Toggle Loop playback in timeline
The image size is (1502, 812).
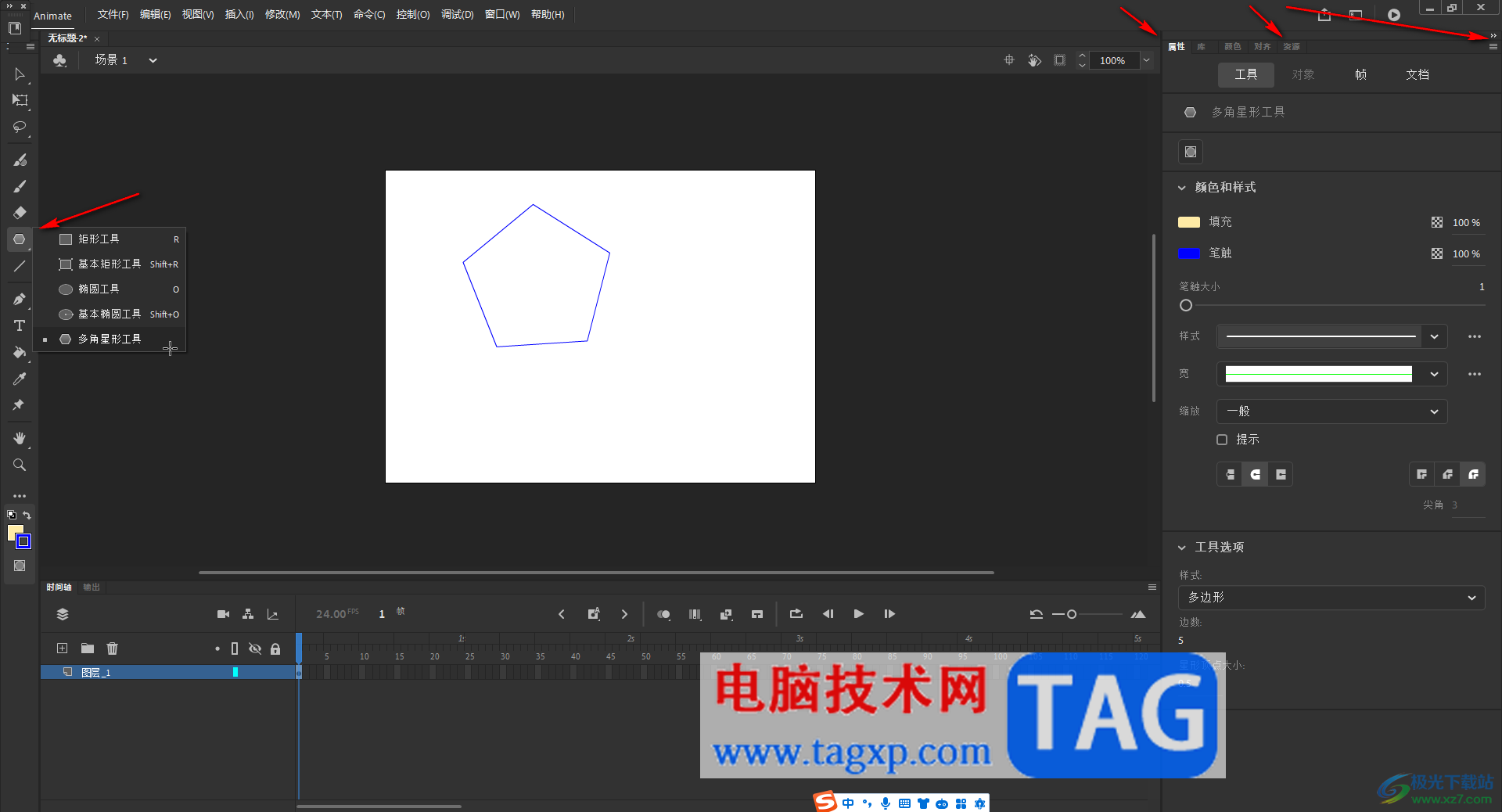coord(796,614)
